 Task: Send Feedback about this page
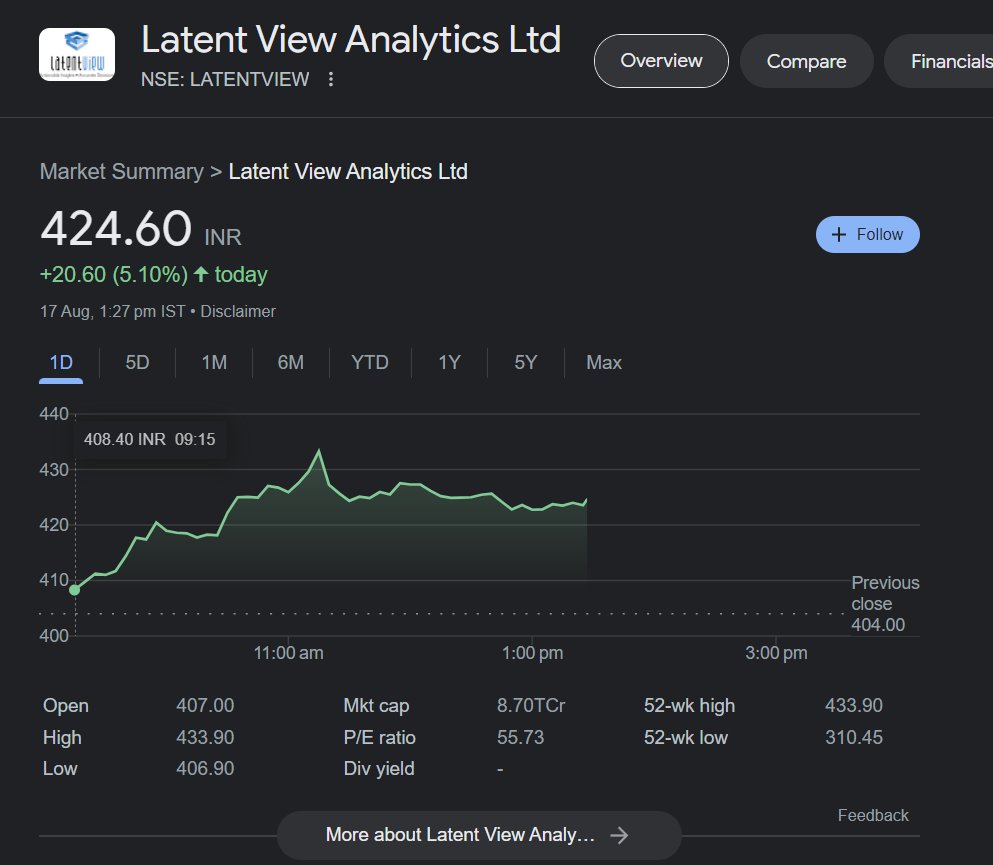(x=872, y=815)
